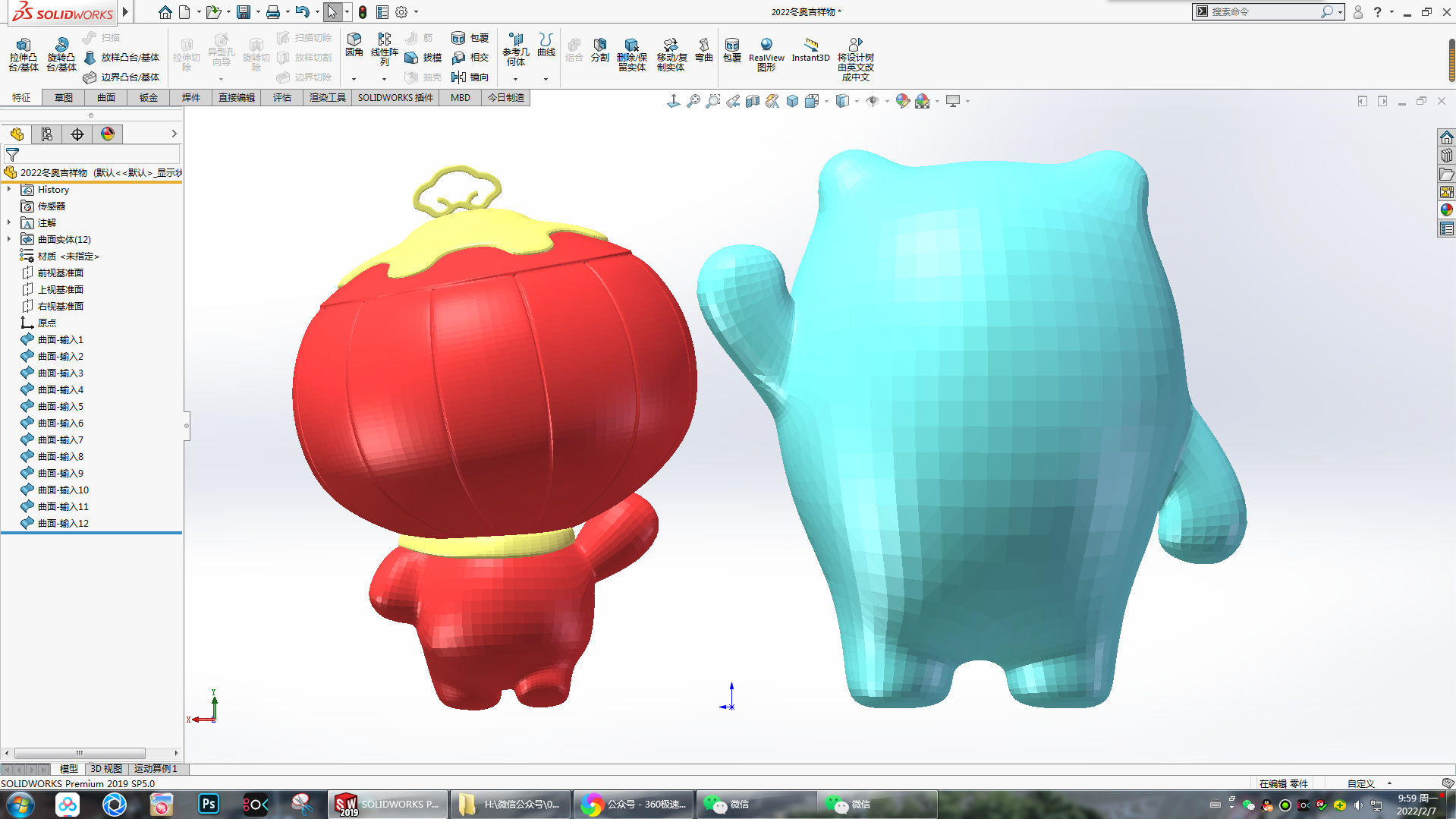Open the FeatureManager design tree tab
This screenshot has width=1456, height=819.
(17, 134)
